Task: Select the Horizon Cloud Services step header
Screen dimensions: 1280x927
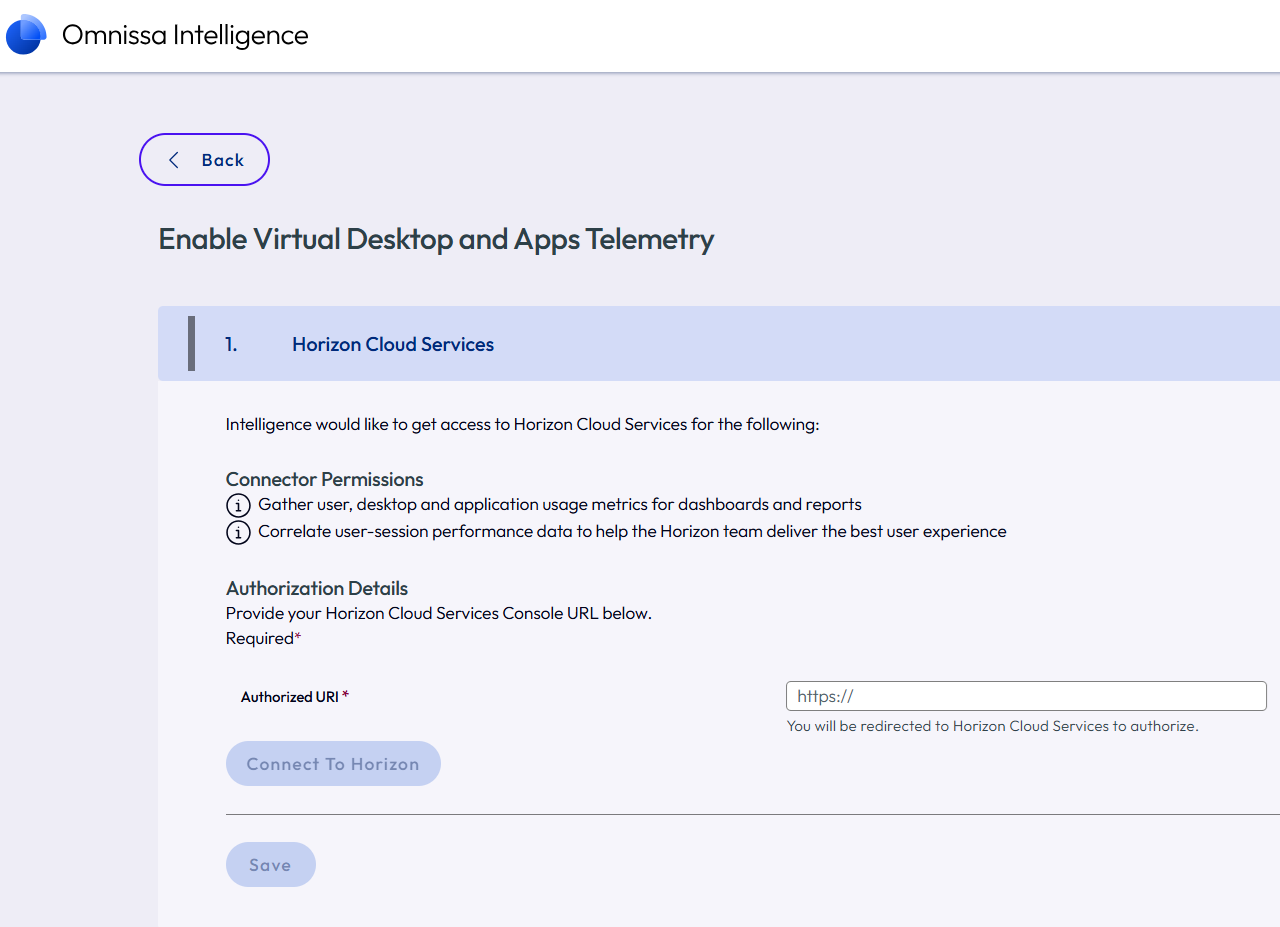Action: (719, 344)
